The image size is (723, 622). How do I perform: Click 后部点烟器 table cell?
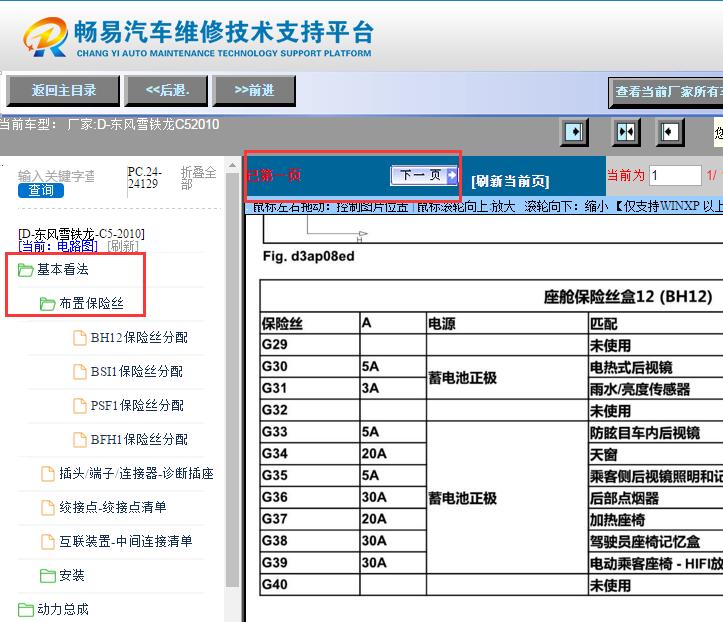point(656,498)
